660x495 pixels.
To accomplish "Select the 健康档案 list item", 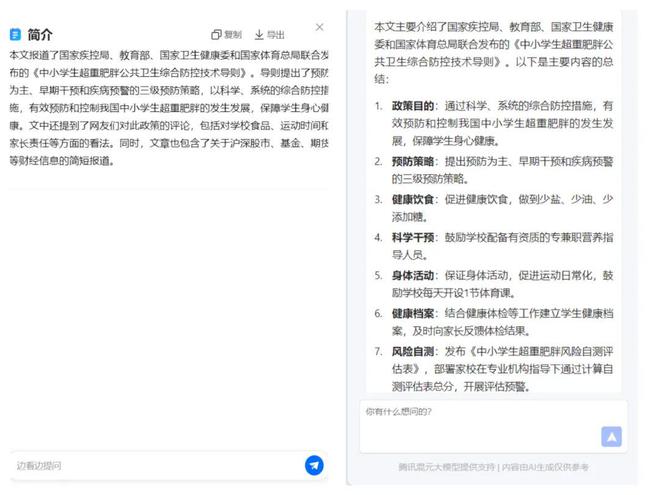I will tap(494, 322).
